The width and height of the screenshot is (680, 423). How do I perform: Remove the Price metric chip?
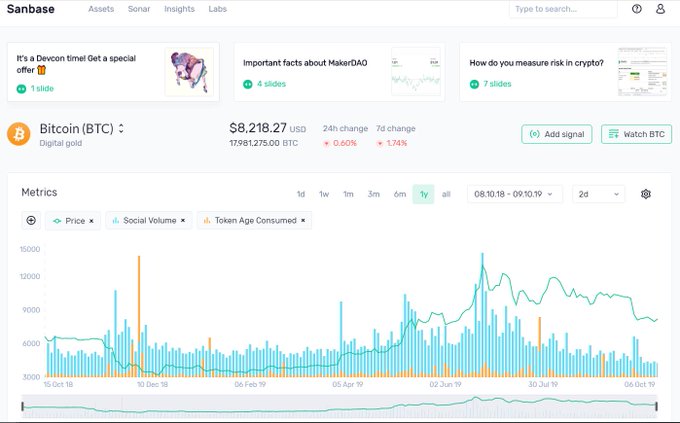pyautogui.click(x=92, y=221)
